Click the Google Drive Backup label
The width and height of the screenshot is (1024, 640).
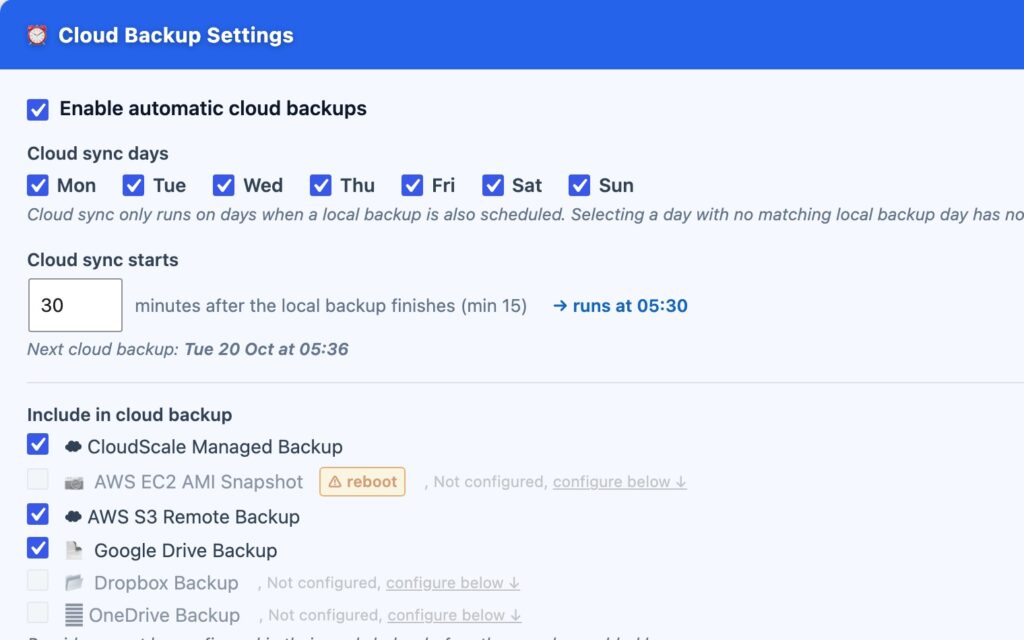point(185,551)
